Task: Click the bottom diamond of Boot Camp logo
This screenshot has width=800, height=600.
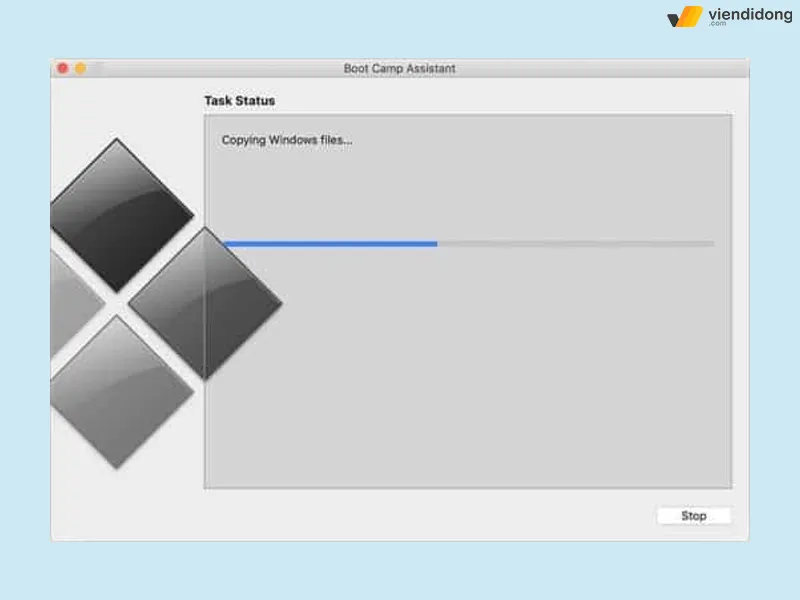Action: 118,392
